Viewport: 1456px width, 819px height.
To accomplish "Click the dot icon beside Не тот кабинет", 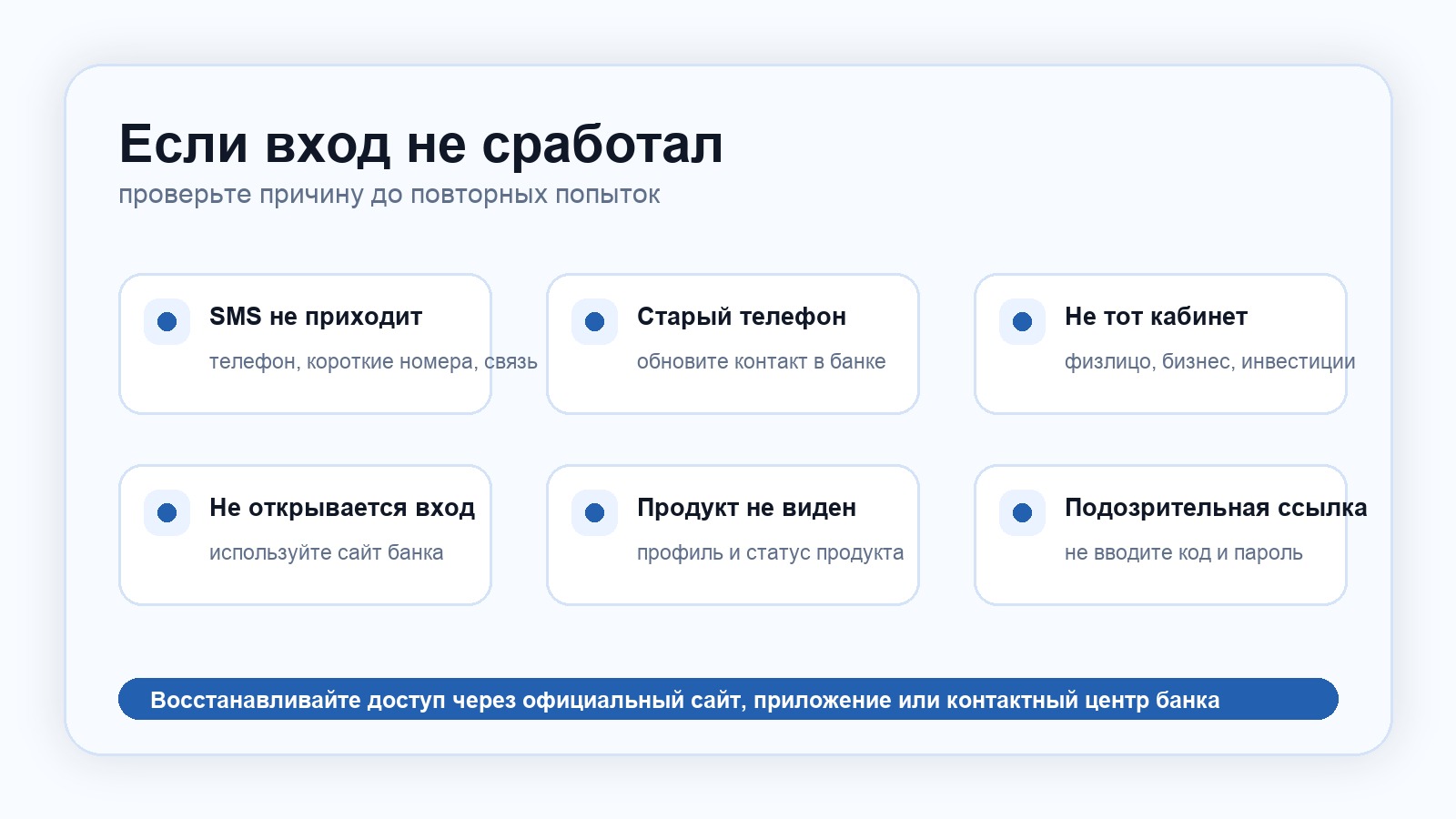I will point(1022,321).
